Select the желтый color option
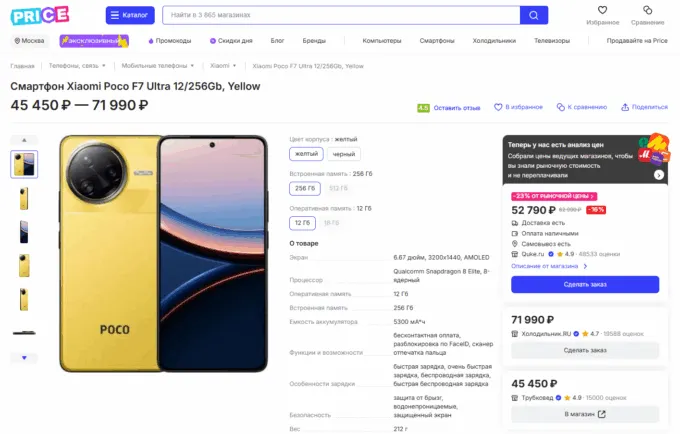The height and width of the screenshot is (434, 680). [304, 154]
